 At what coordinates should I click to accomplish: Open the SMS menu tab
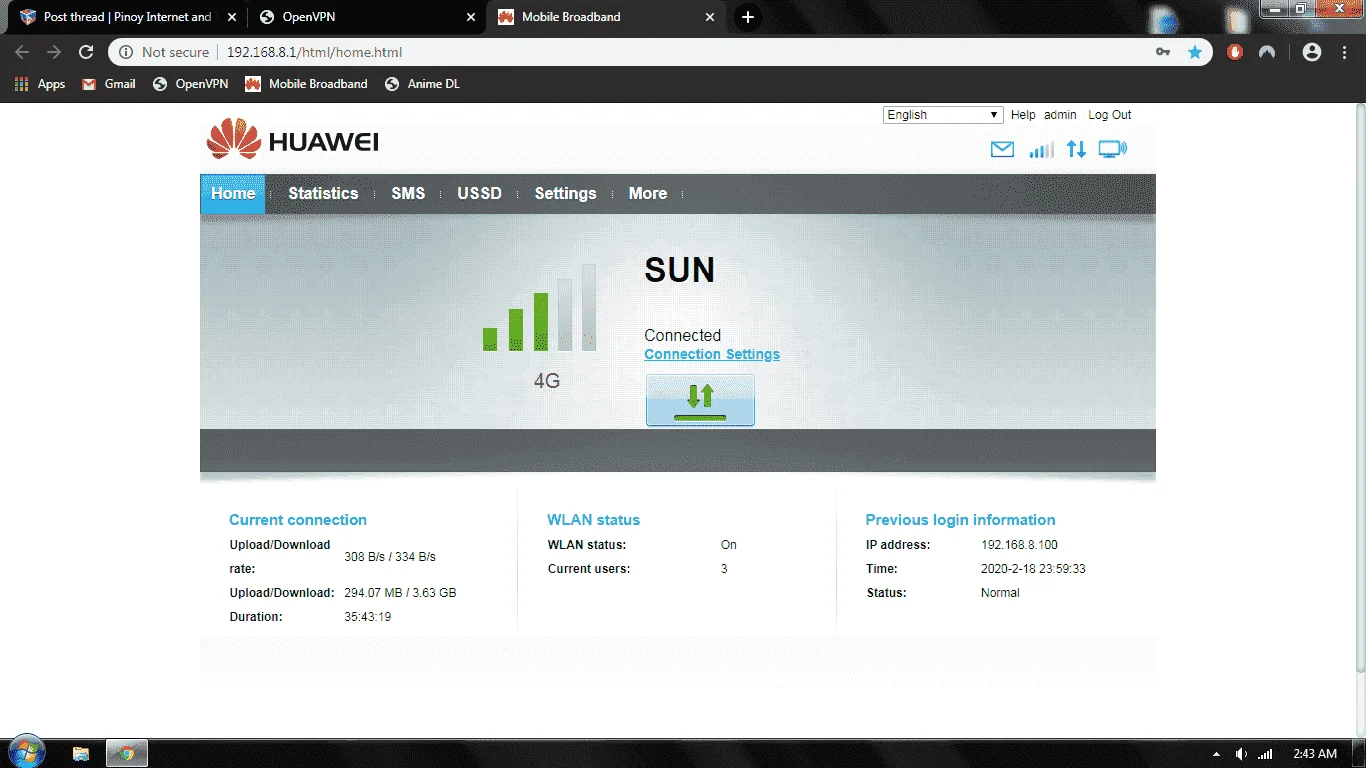(x=408, y=194)
